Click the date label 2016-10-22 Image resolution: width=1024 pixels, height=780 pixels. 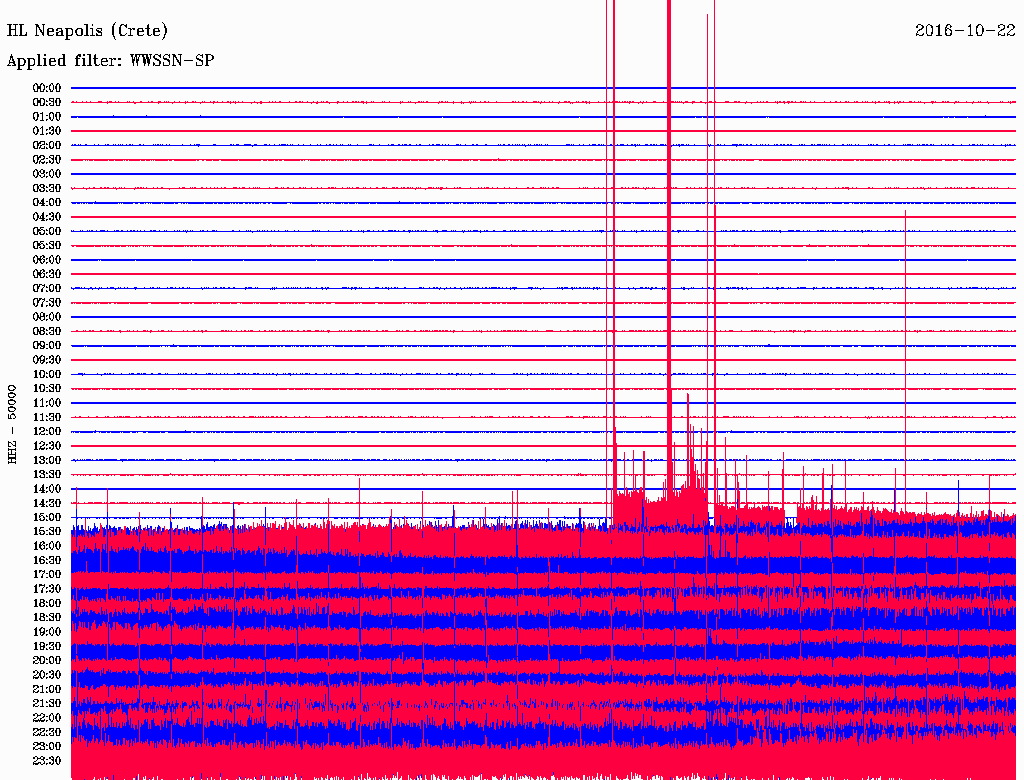[x=965, y=31]
